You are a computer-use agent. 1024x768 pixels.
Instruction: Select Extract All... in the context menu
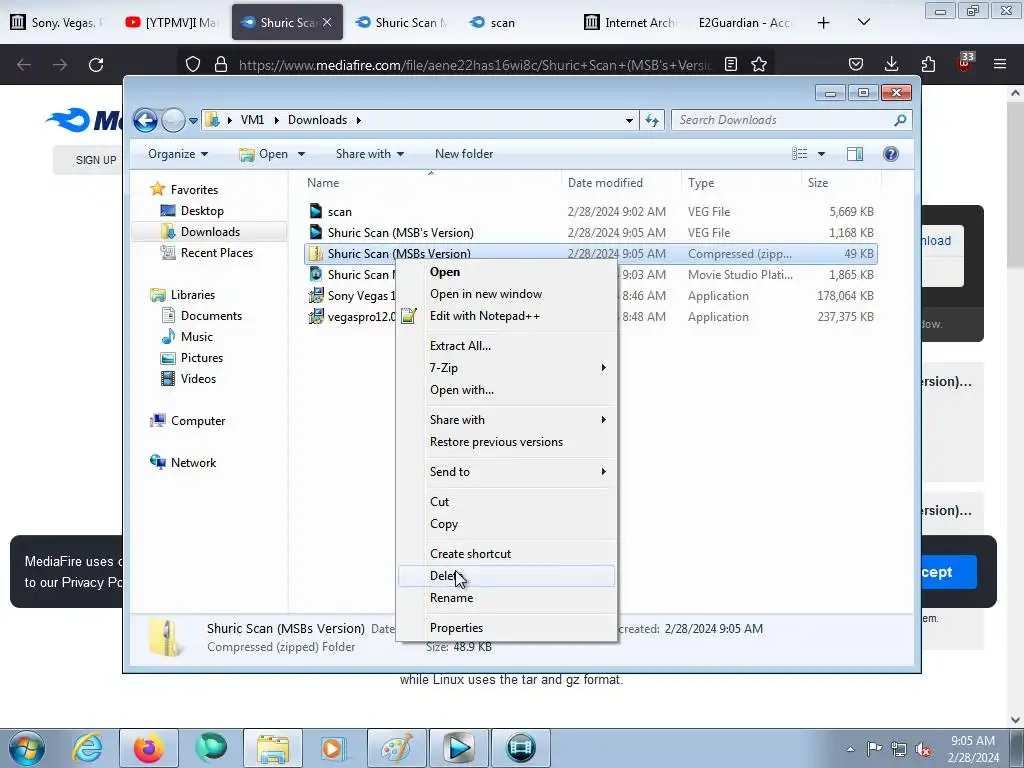pos(506,346)
